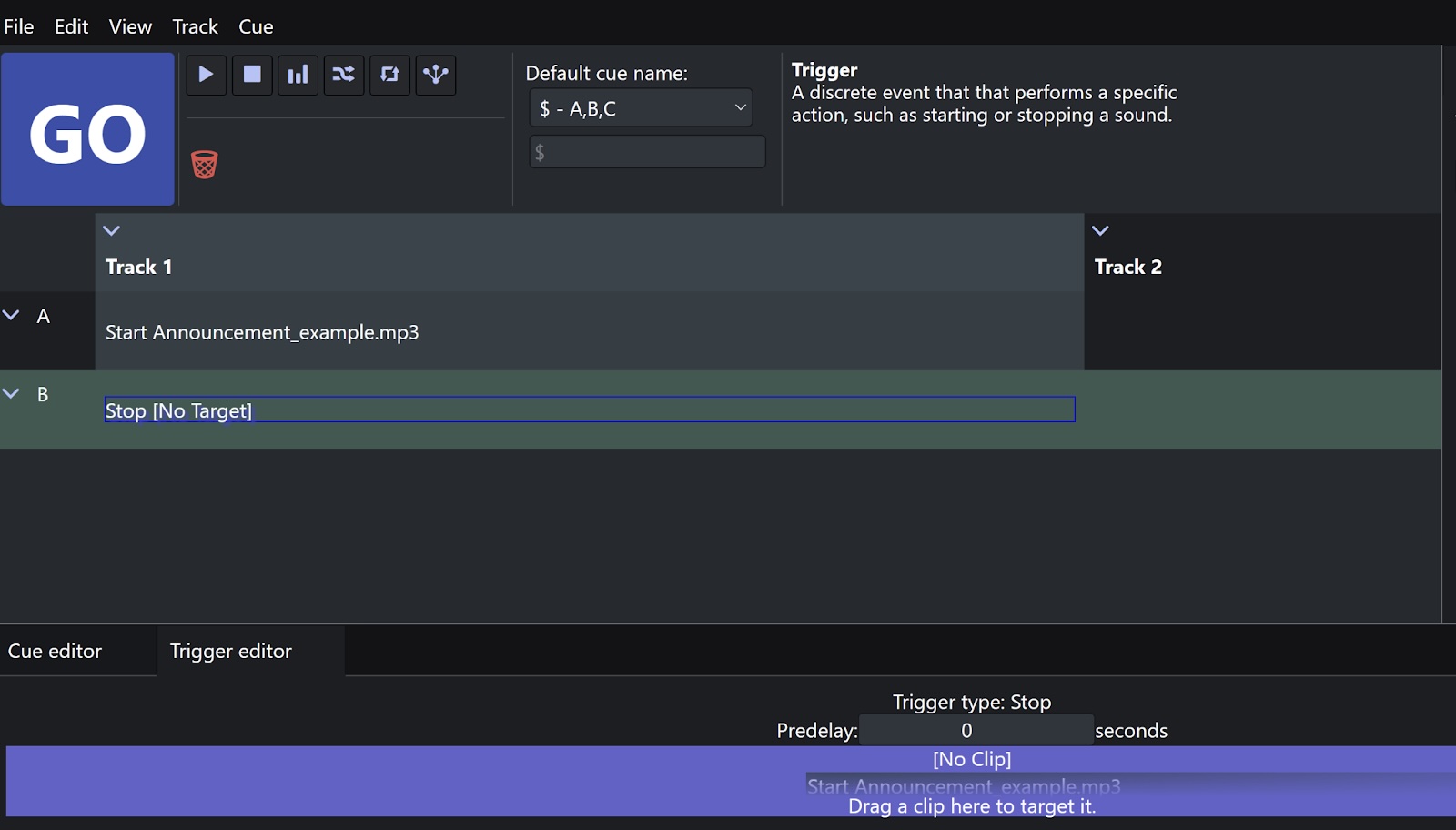Click the Drag a clip here drop zone text
Viewport: 1456px width, 830px height.
[x=972, y=806]
